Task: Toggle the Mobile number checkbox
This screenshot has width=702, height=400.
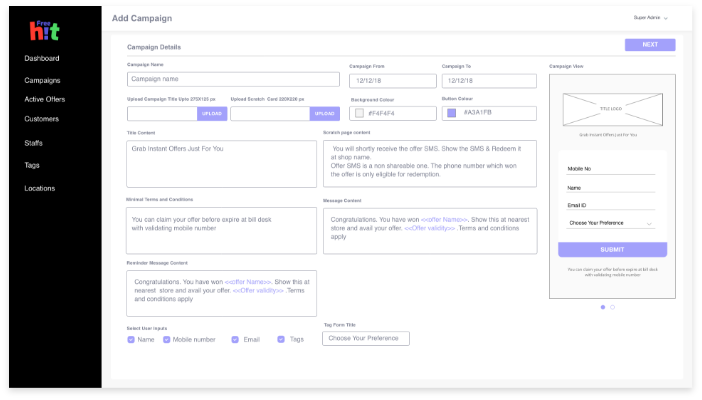Action: (167, 339)
